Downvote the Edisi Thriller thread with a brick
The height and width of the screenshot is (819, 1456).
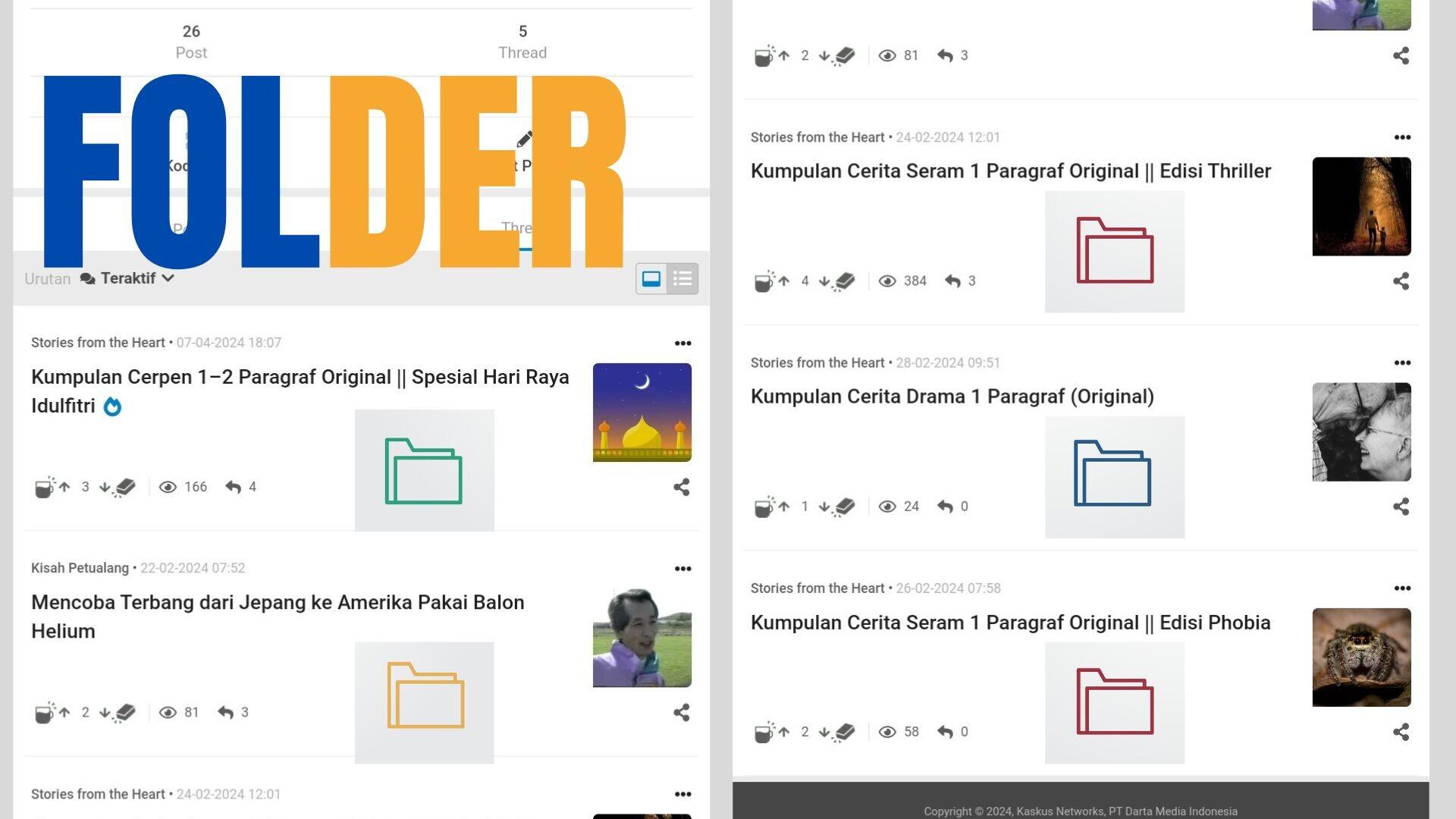(x=837, y=281)
